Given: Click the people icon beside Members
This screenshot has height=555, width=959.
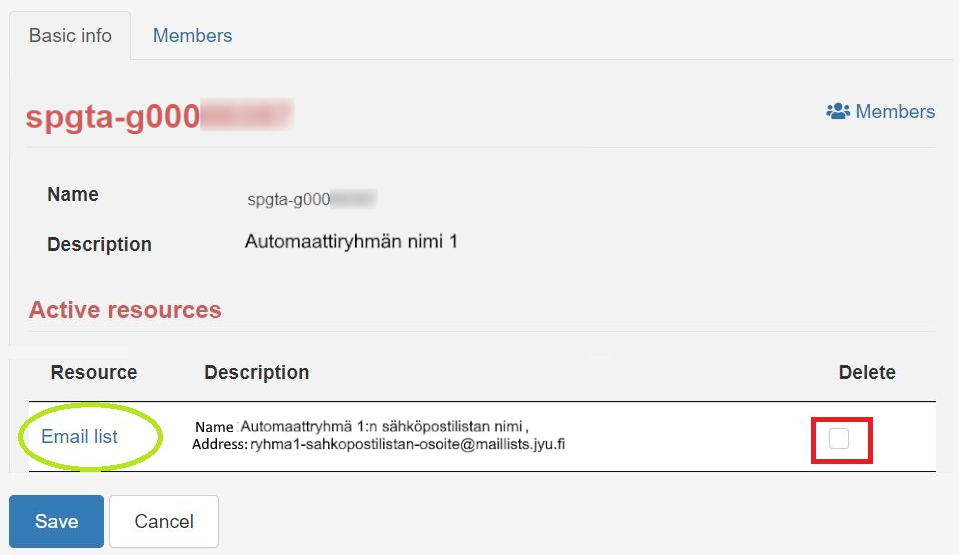Looking at the screenshot, I should click(x=838, y=111).
